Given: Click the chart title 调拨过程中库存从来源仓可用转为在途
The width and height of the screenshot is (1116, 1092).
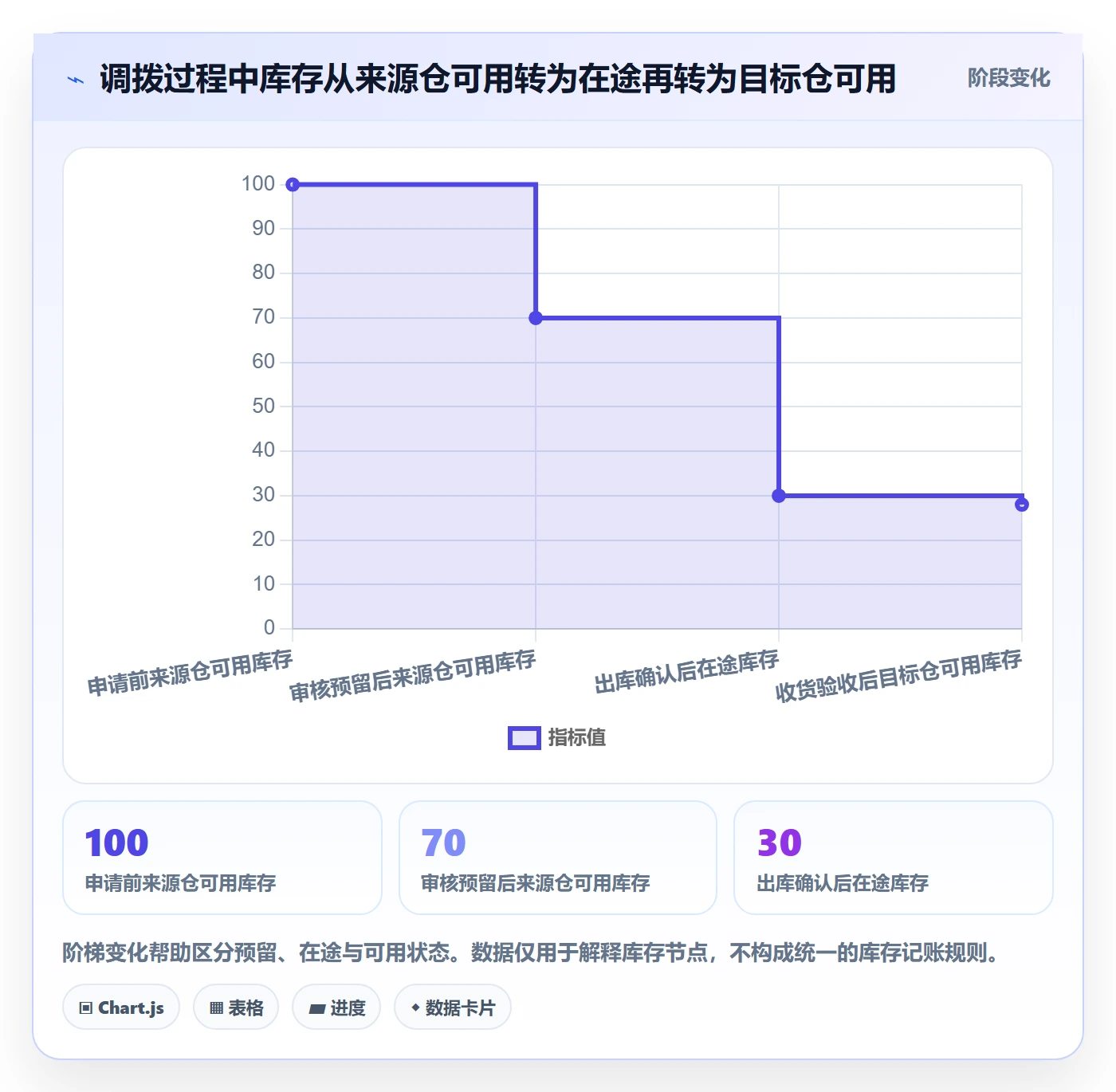Looking at the screenshot, I should point(498,79).
